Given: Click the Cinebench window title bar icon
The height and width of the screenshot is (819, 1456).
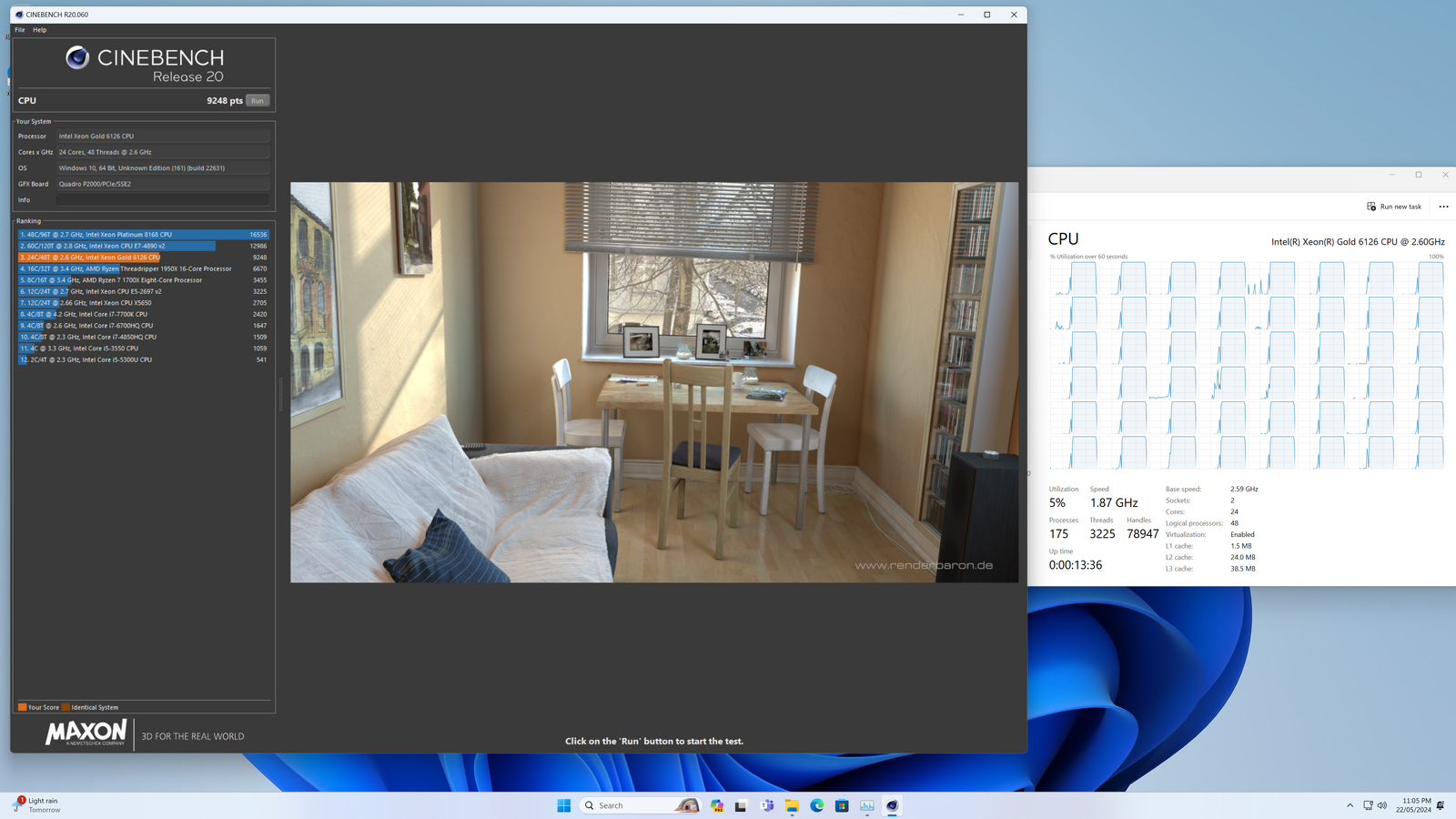Looking at the screenshot, I should point(19,15).
